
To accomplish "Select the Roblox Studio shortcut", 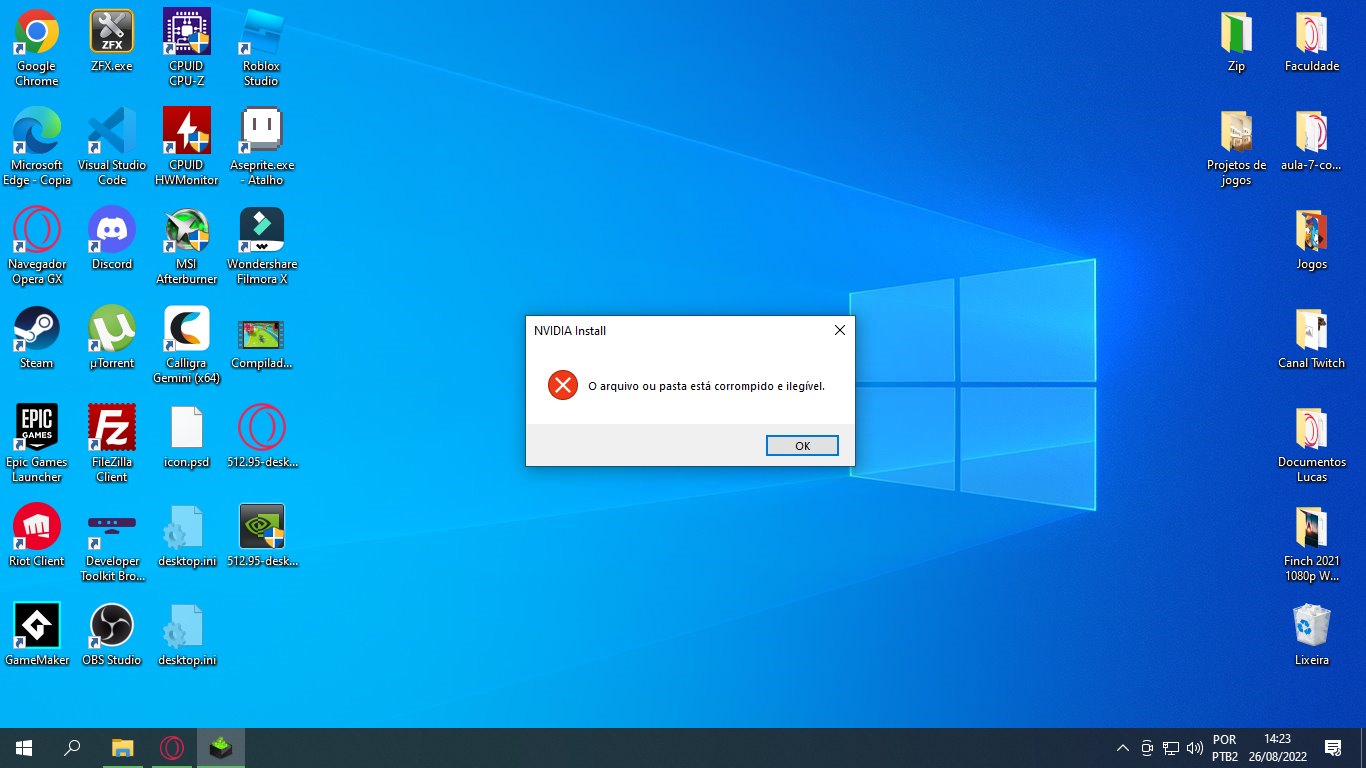I will tap(262, 48).
